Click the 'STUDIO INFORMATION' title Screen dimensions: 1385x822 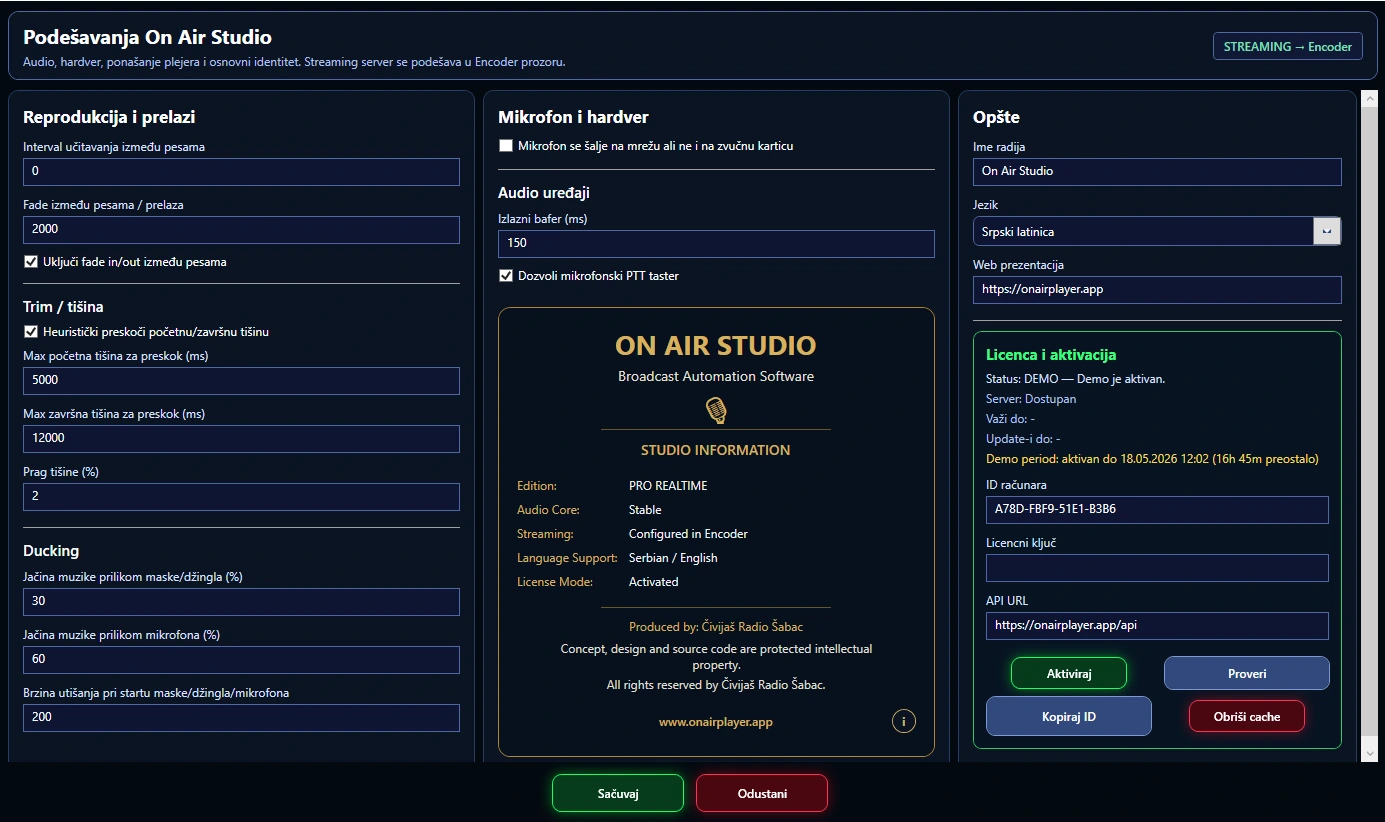pyautogui.click(x=716, y=450)
